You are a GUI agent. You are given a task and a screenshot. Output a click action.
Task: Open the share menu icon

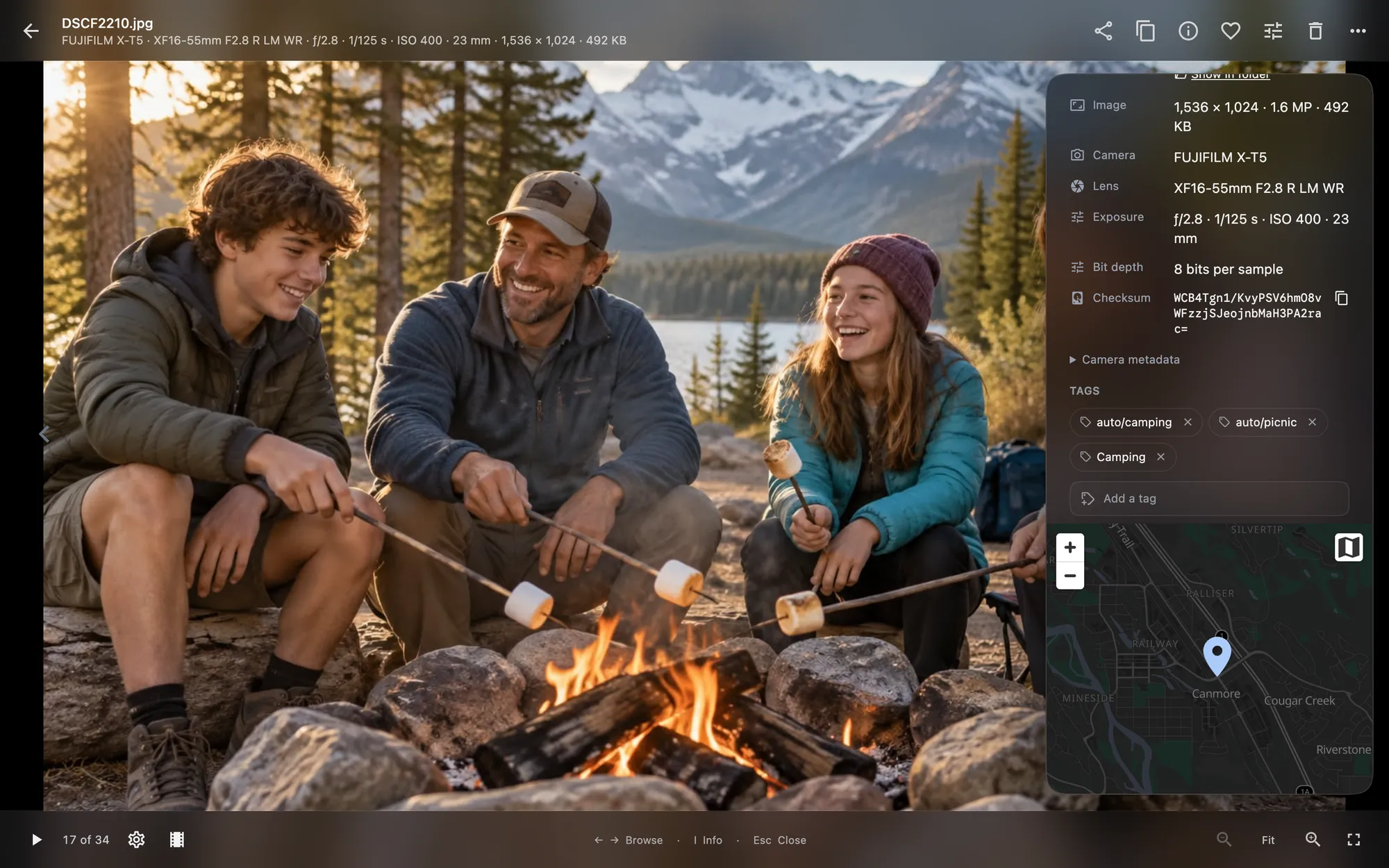1103,31
